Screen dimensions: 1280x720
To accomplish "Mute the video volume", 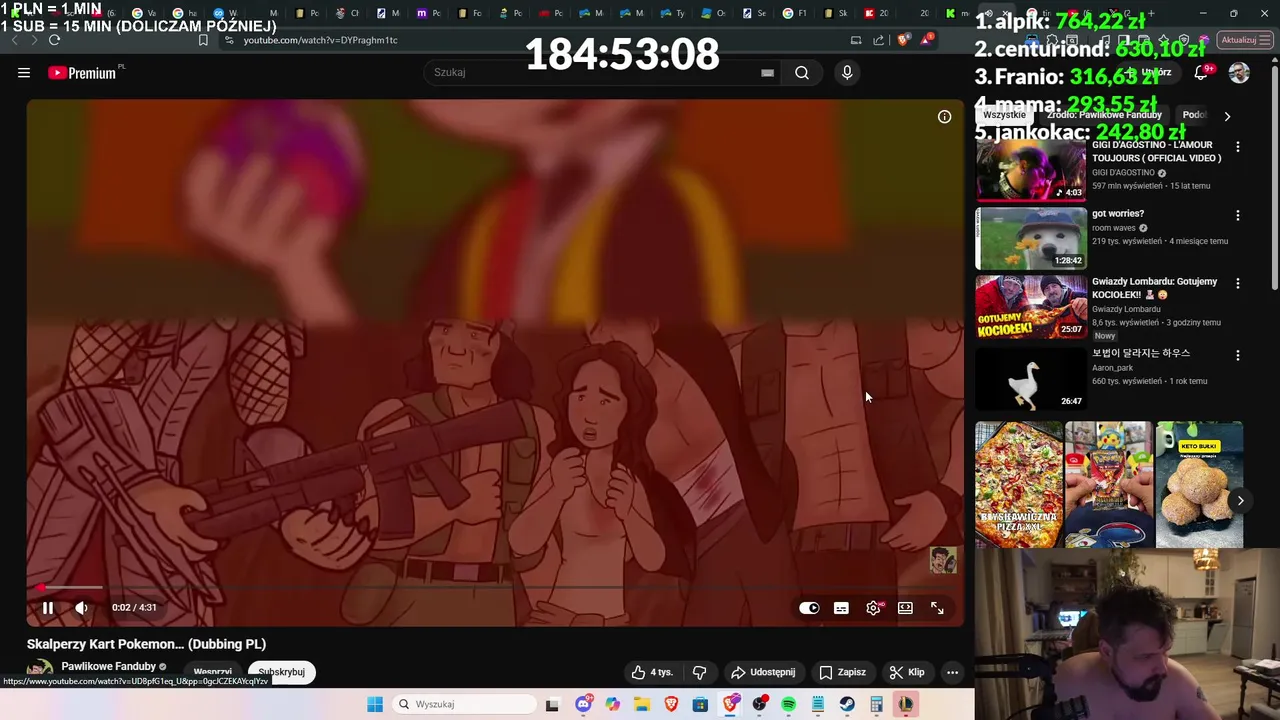I will [82, 607].
